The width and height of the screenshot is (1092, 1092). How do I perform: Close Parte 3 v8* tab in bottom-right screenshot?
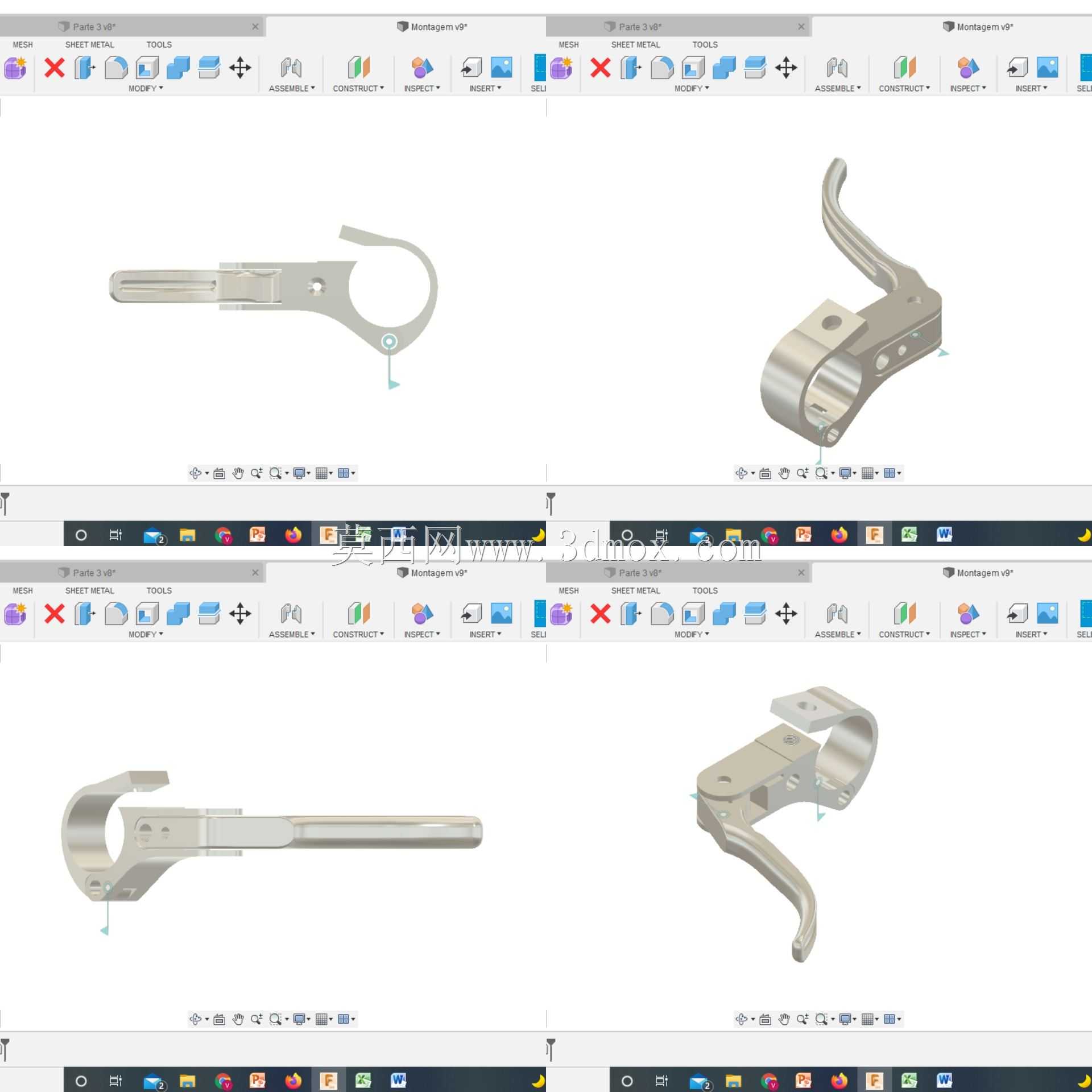pos(801,573)
